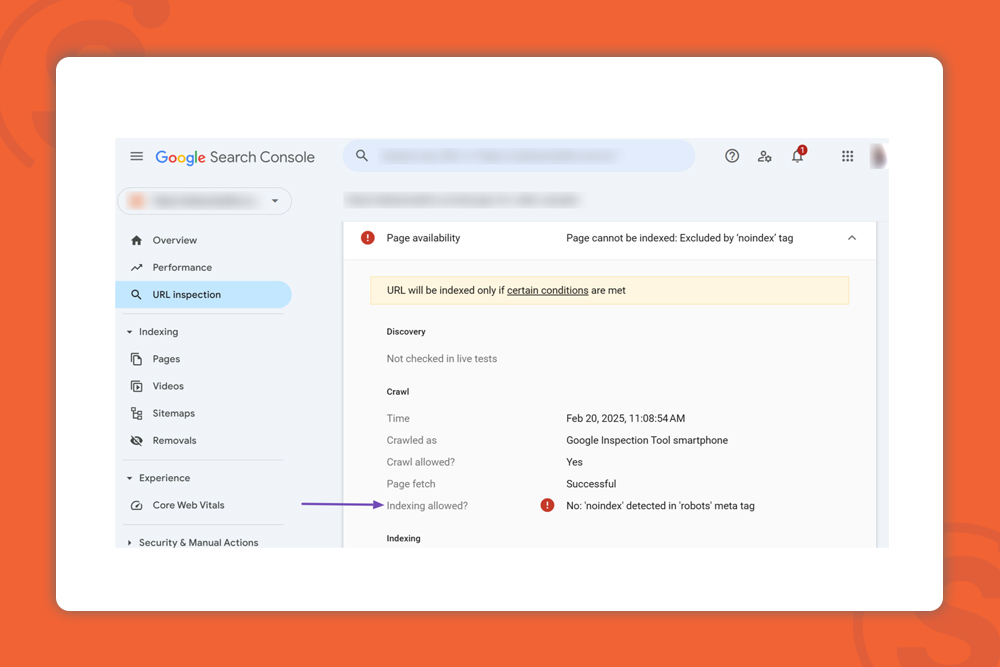Open user and settings management icon
This screenshot has height=667, width=1000.
click(x=764, y=156)
